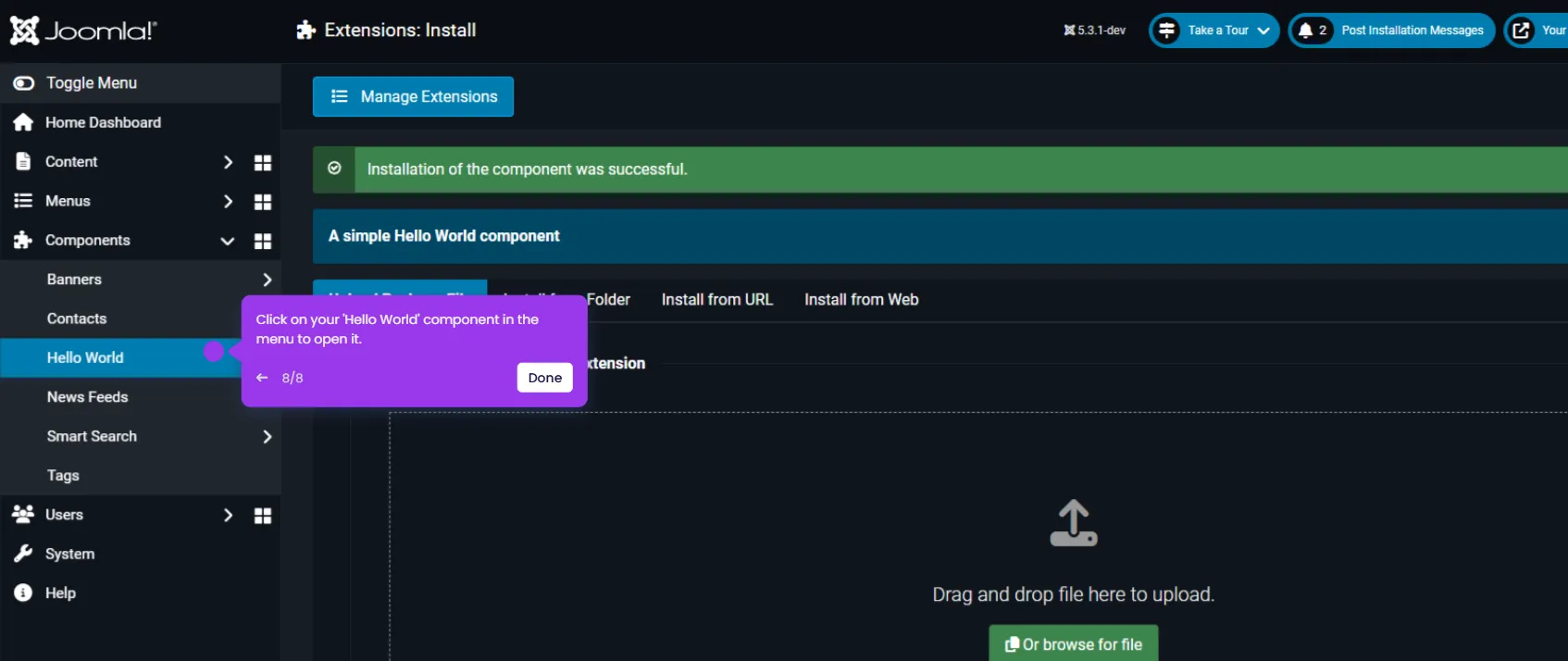This screenshot has width=1568, height=661.
Task: Click the Extensions: Install puzzle icon
Action: pyautogui.click(x=305, y=31)
